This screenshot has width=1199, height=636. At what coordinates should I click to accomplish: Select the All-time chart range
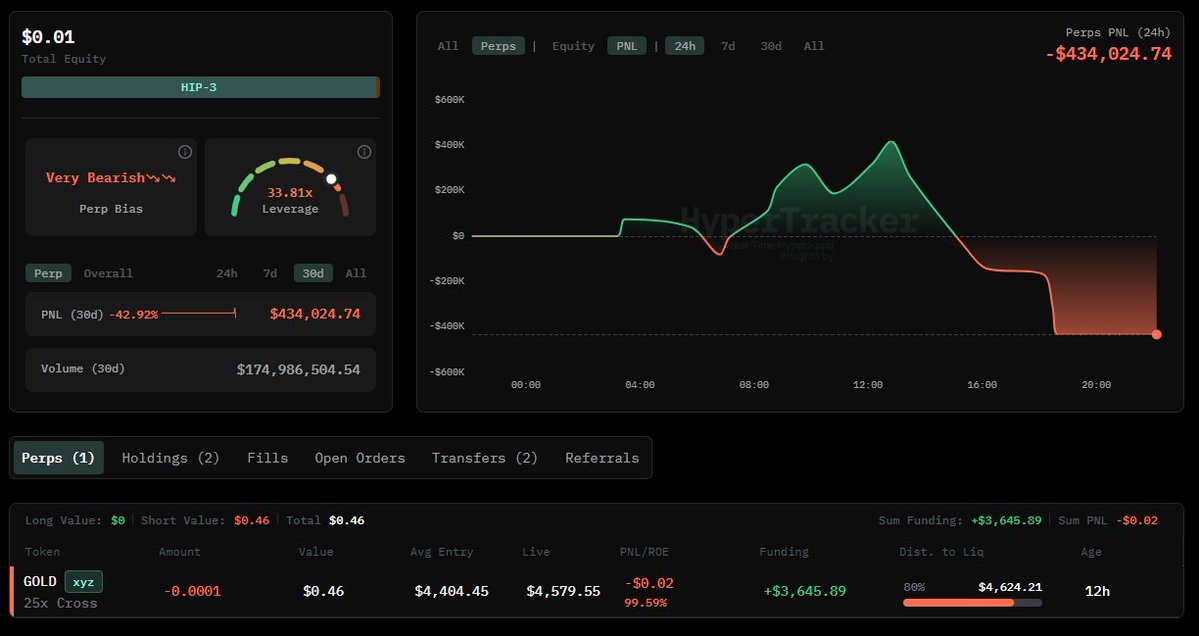[x=813, y=45]
